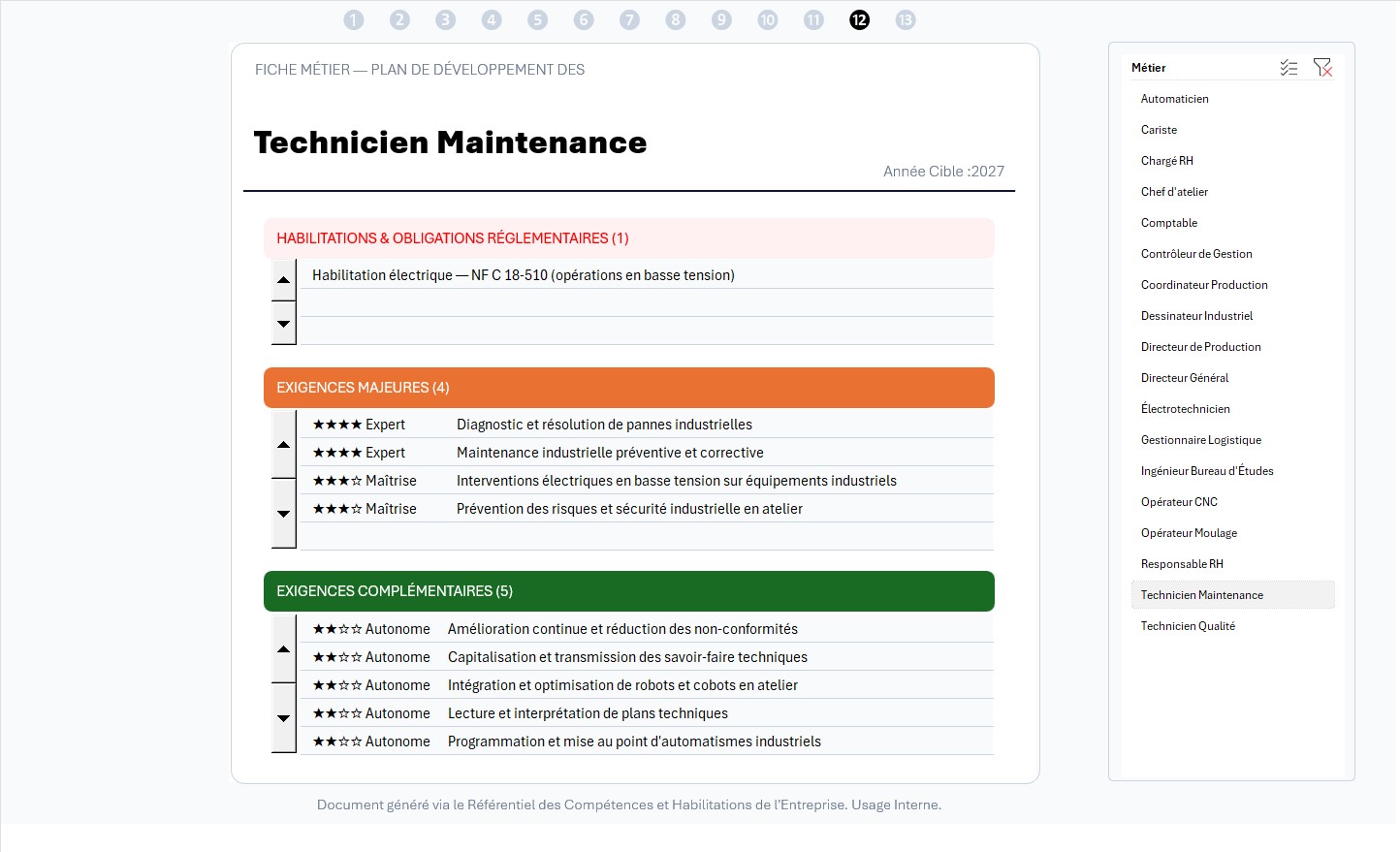This screenshot has width=1400, height=852.
Task: Click up arrow of Exigences Complémentaires list
Action: [x=284, y=649]
